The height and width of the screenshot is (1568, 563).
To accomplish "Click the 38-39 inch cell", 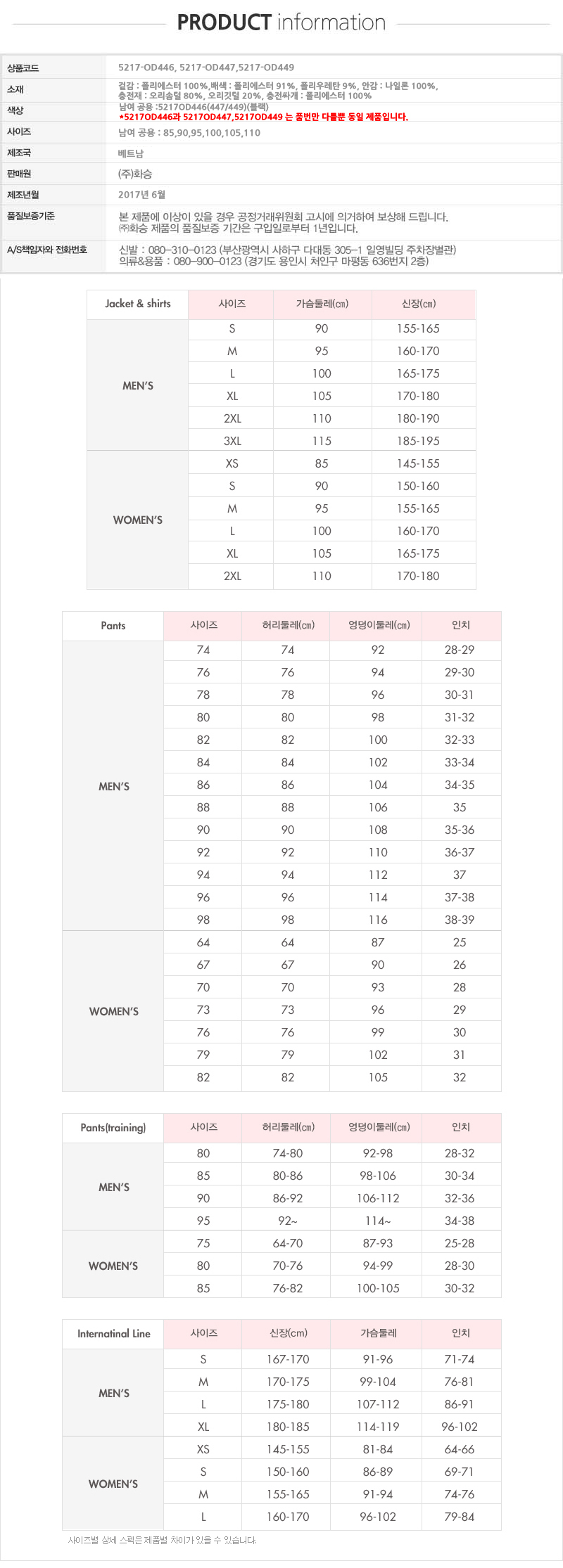I will (x=460, y=920).
